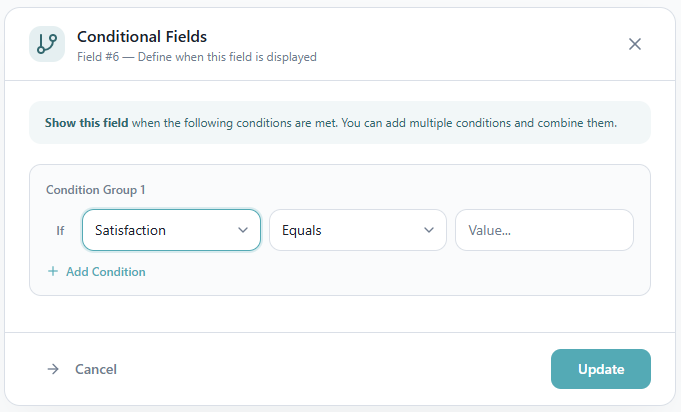Click the Update button
The image size is (681, 412).
tap(600, 369)
